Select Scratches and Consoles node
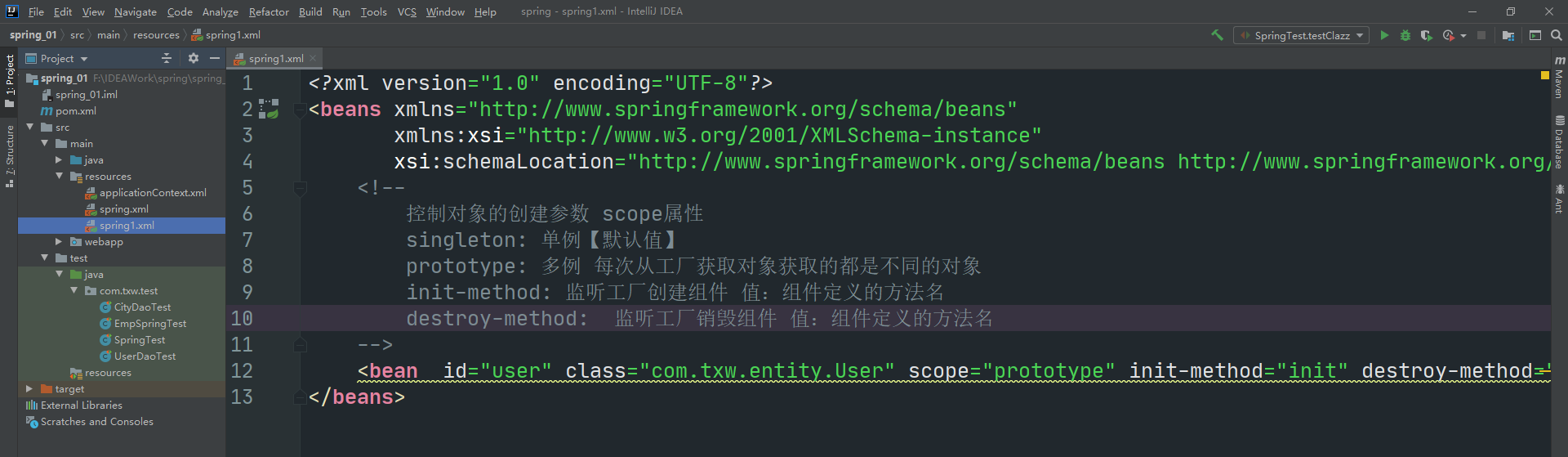 click(x=90, y=422)
